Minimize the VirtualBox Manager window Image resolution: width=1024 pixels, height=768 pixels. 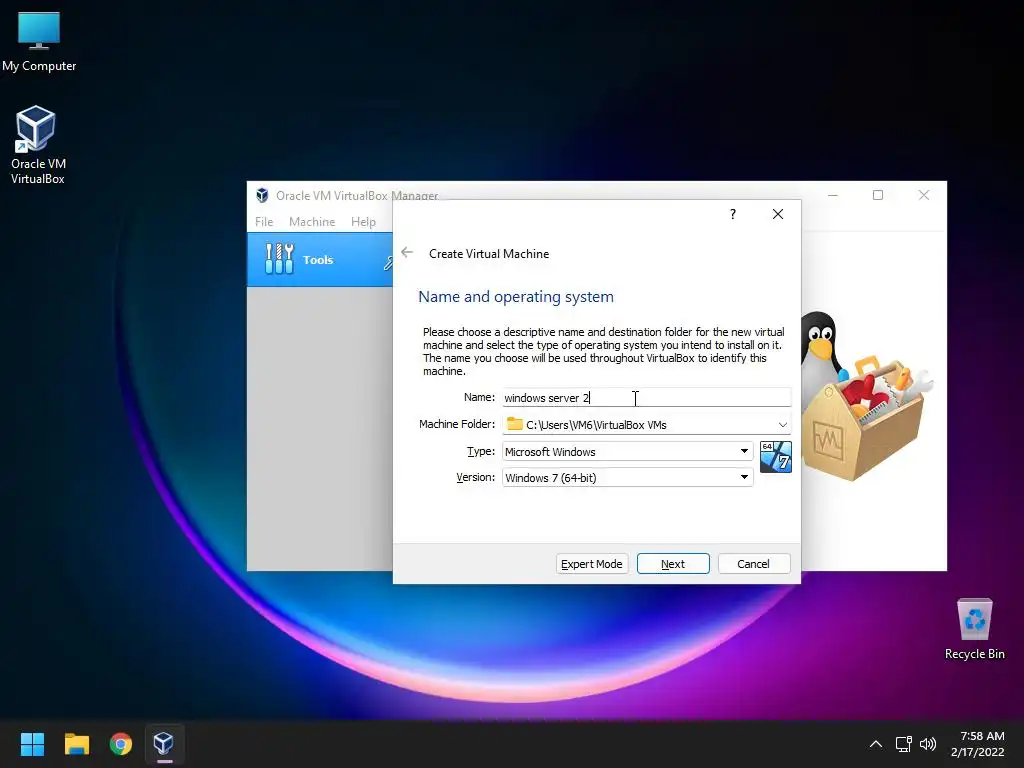point(833,195)
